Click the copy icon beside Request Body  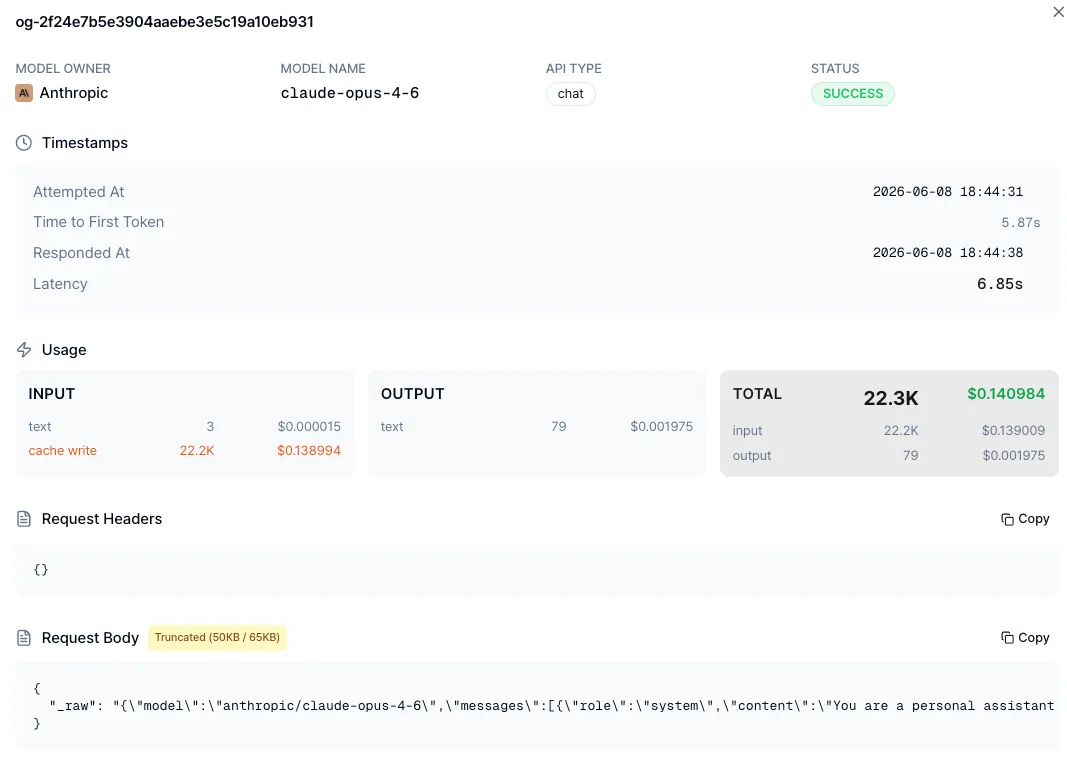[x=1007, y=638]
